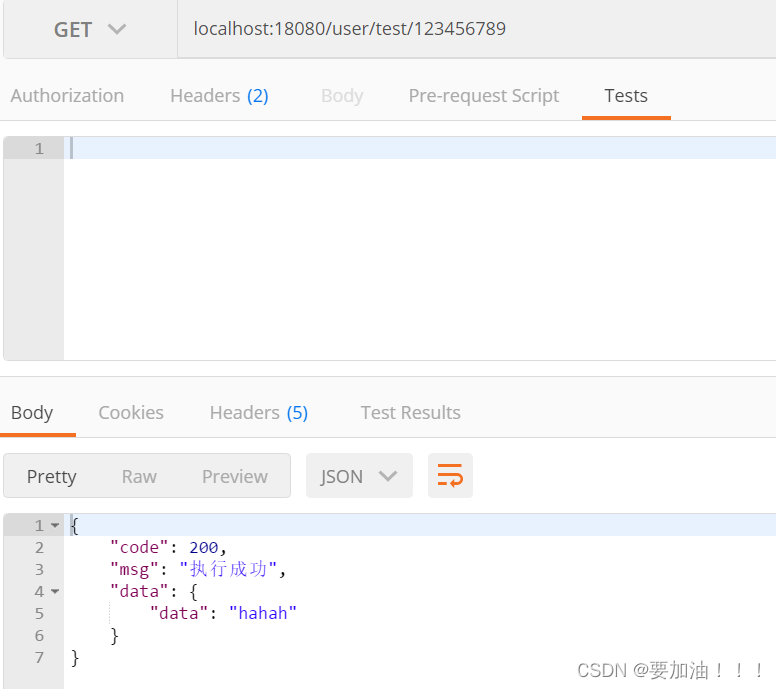Viewport: 776px width, 689px height.
Task: Click the request URL input field
Action: [477, 29]
